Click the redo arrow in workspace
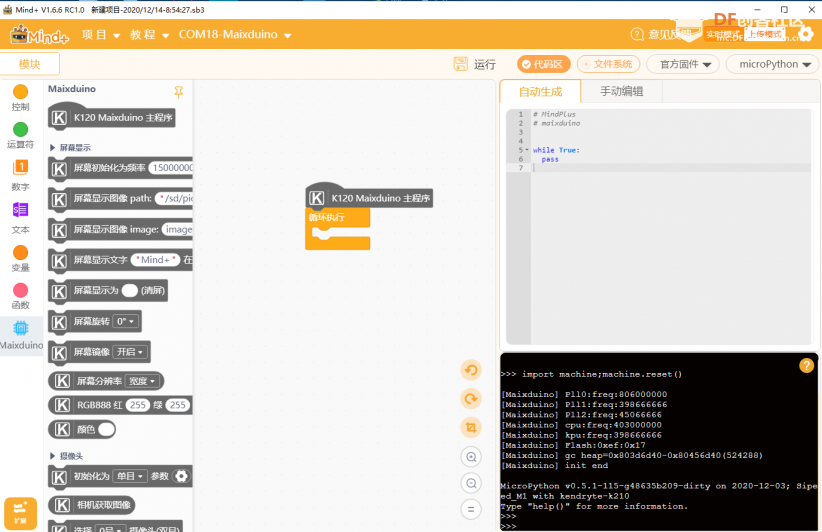 coord(471,399)
